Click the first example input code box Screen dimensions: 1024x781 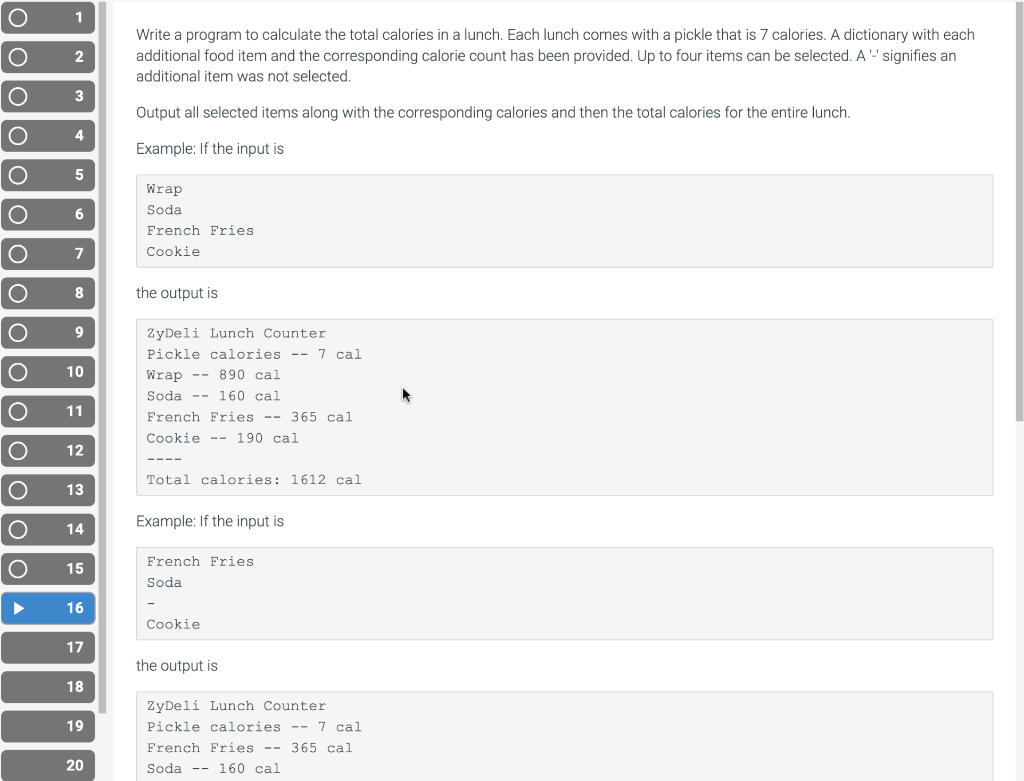click(x=565, y=220)
